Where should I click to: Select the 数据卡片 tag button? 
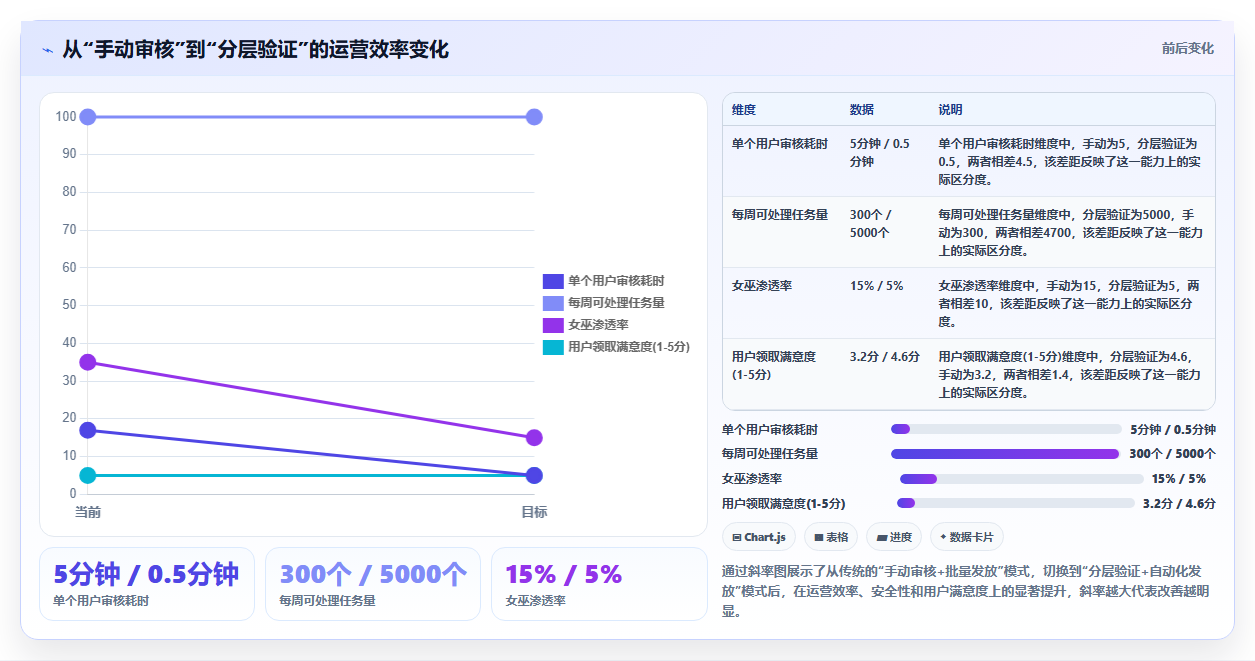pos(967,537)
